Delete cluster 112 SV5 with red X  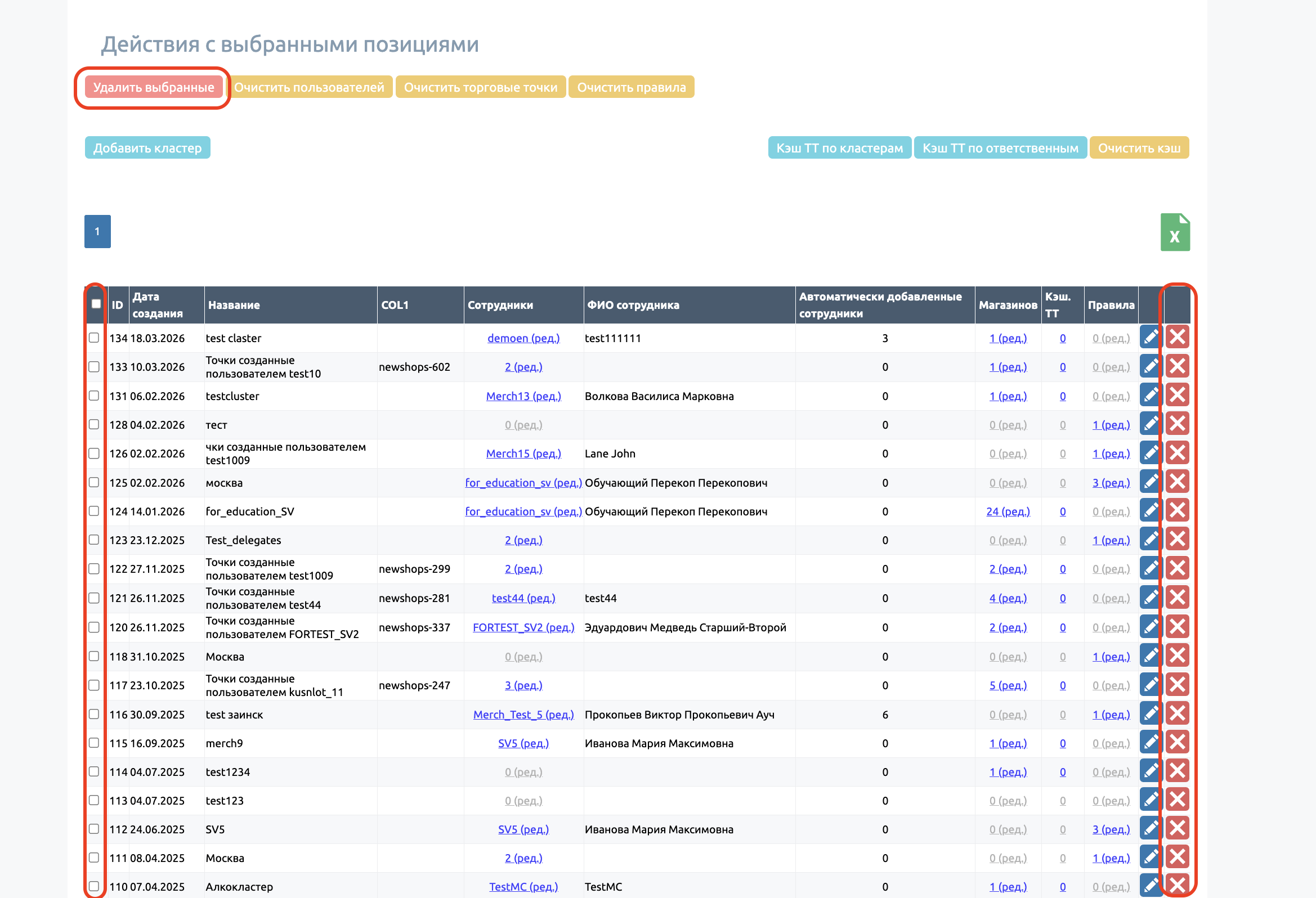click(x=1177, y=829)
